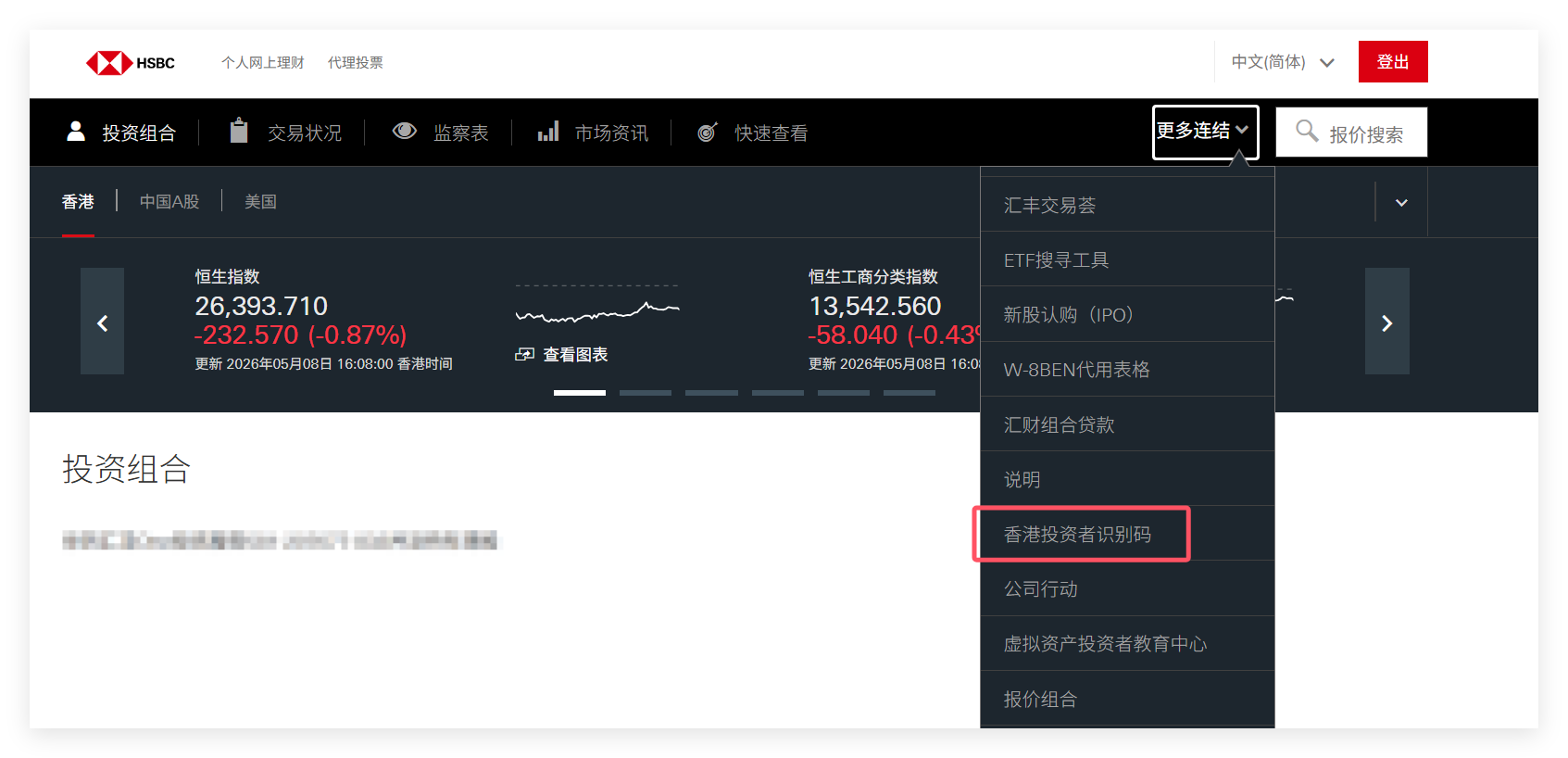Switch to the 中国A股 tab
Screen dimensions: 1568x758
point(169,202)
